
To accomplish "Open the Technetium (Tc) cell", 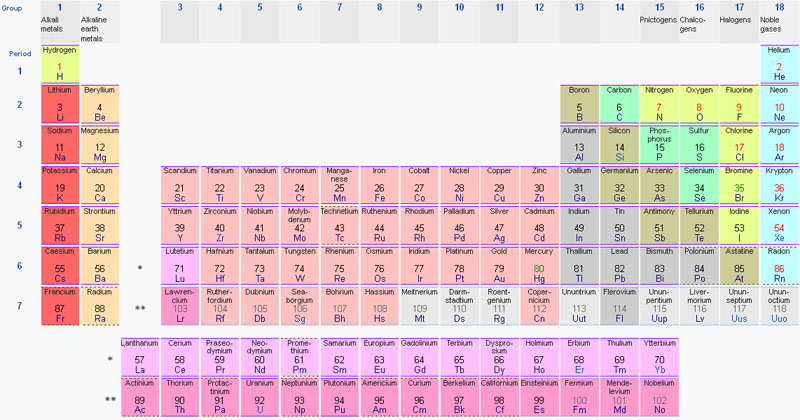I will pyautogui.click(x=339, y=225).
